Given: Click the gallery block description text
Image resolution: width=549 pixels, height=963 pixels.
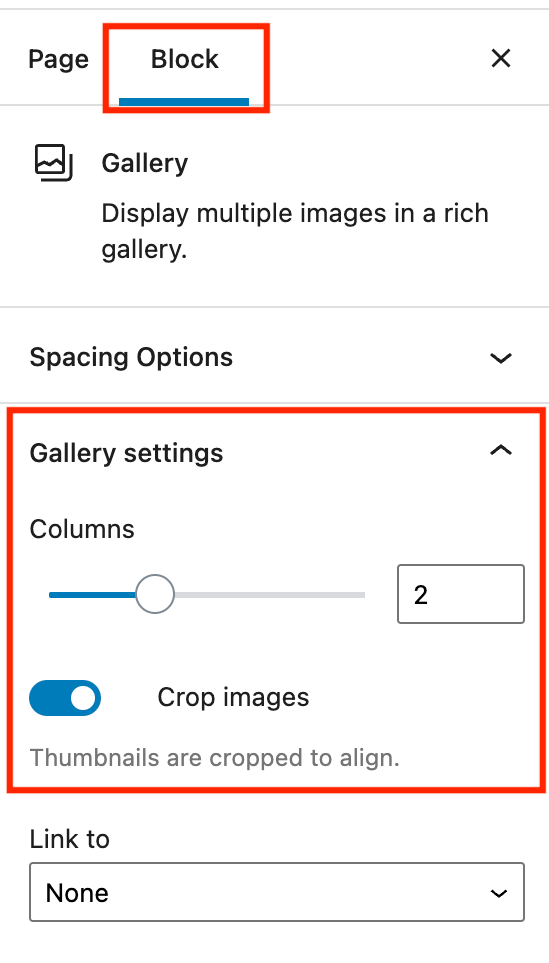Looking at the screenshot, I should point(295,232).
